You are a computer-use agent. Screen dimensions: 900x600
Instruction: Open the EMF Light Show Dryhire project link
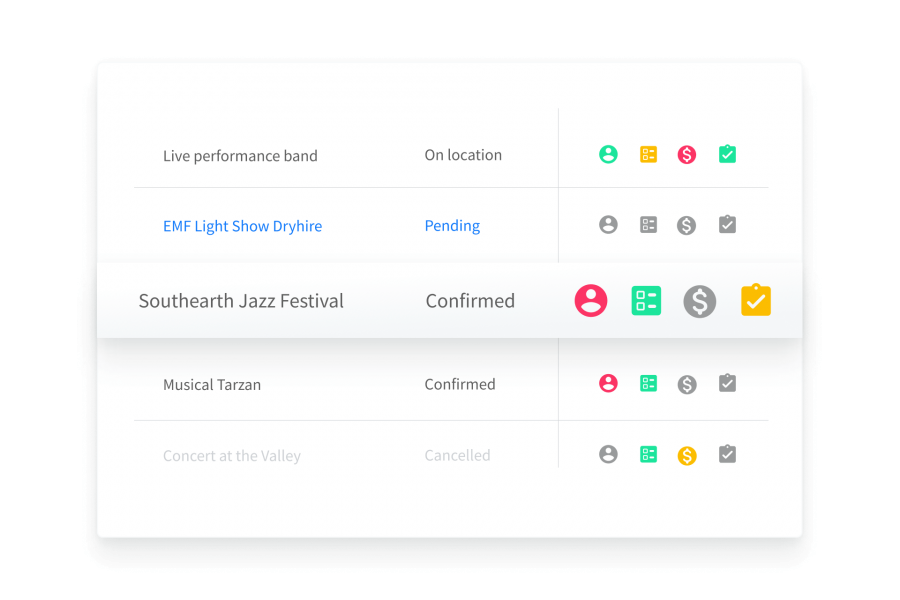tap(242, 226)
